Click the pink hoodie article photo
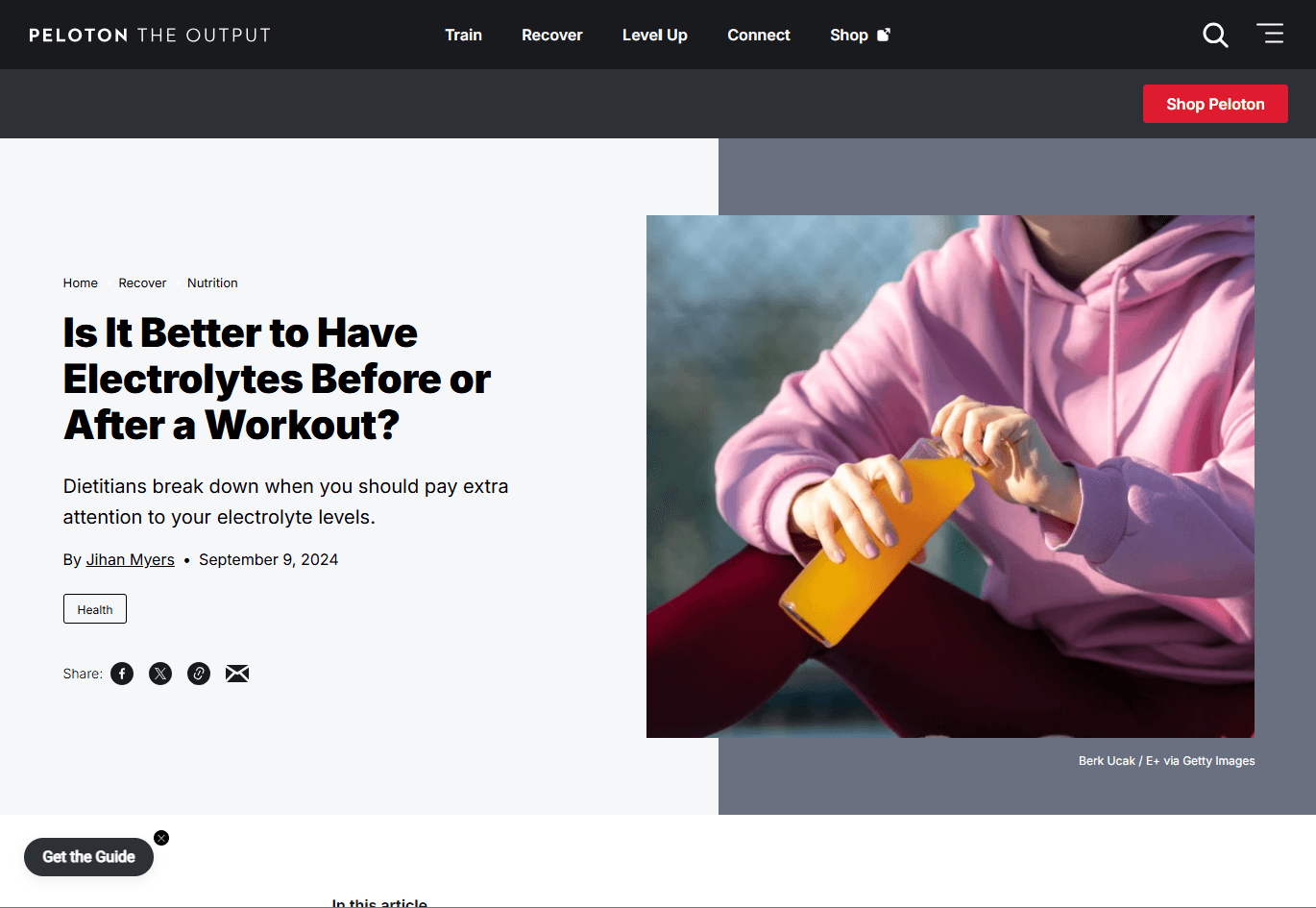This screenshot has width=1316, height=908. [x=950, y=477]
